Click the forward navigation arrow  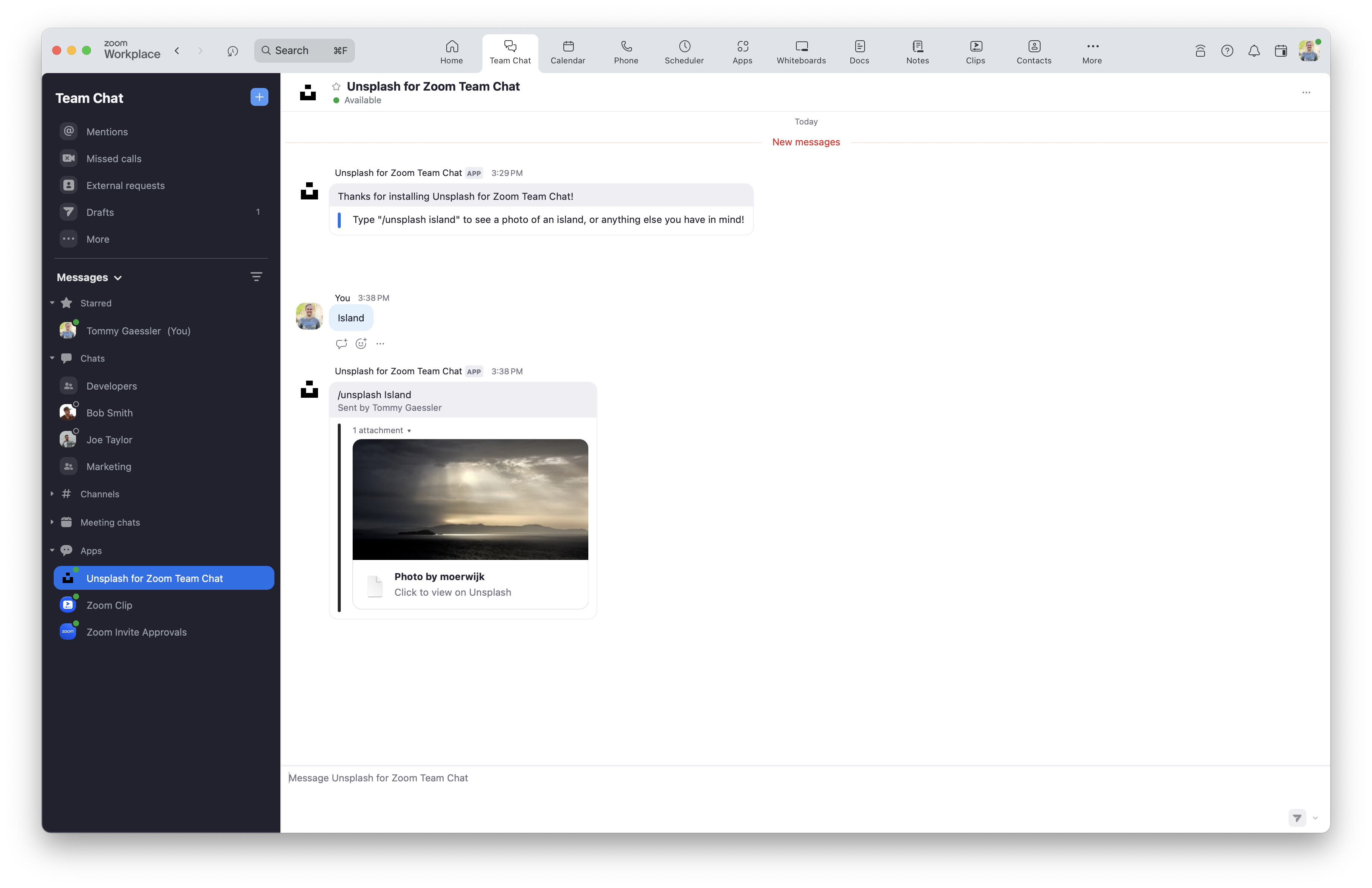click(200, 51)
